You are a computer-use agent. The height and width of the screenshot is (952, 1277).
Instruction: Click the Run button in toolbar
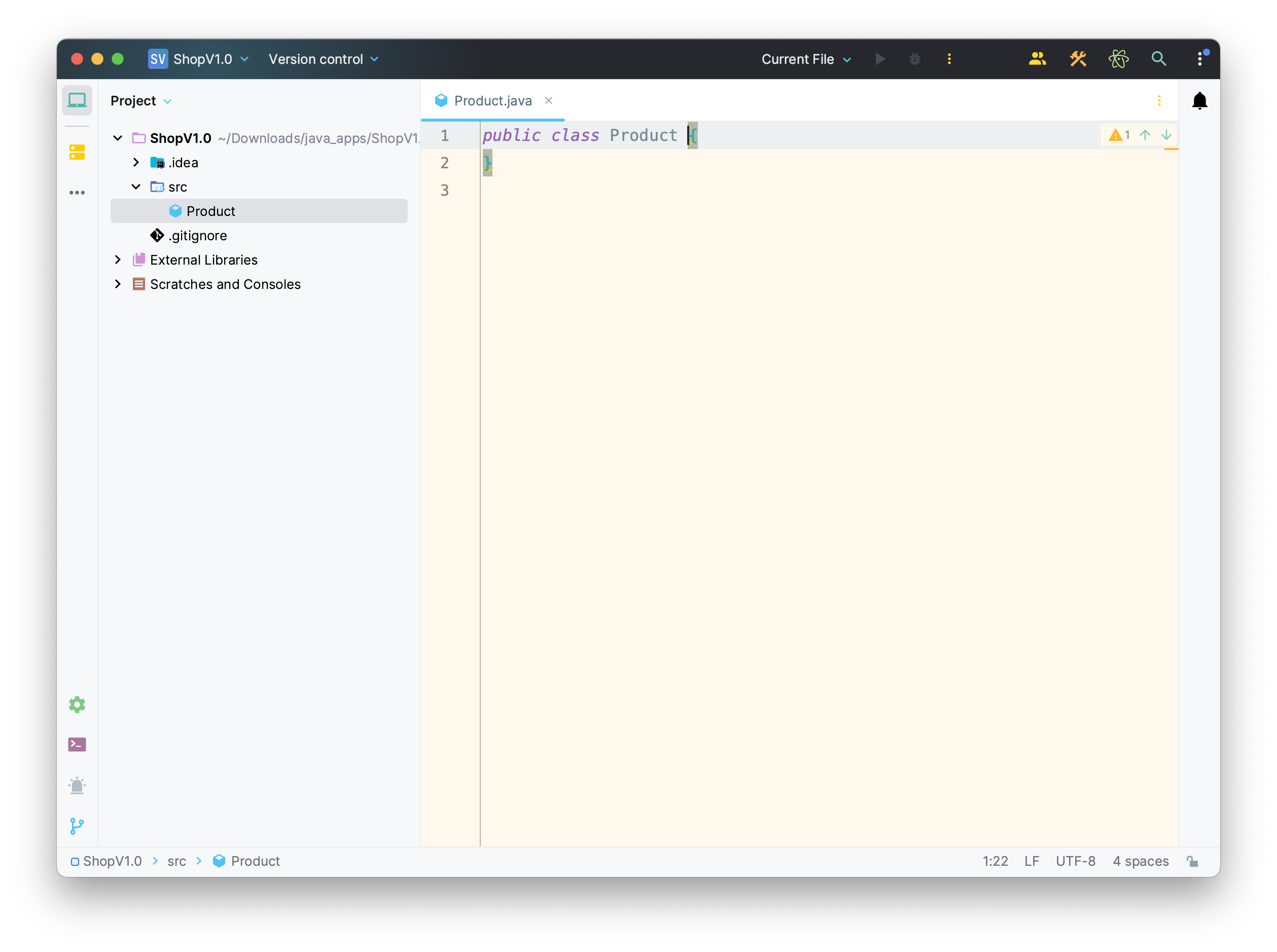click(880, 59)
